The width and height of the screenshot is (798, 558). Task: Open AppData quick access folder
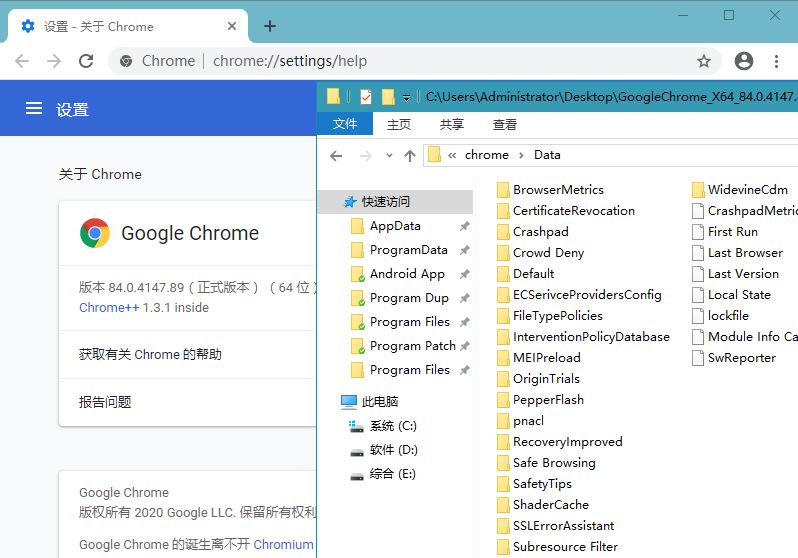(x=395, y=226)
